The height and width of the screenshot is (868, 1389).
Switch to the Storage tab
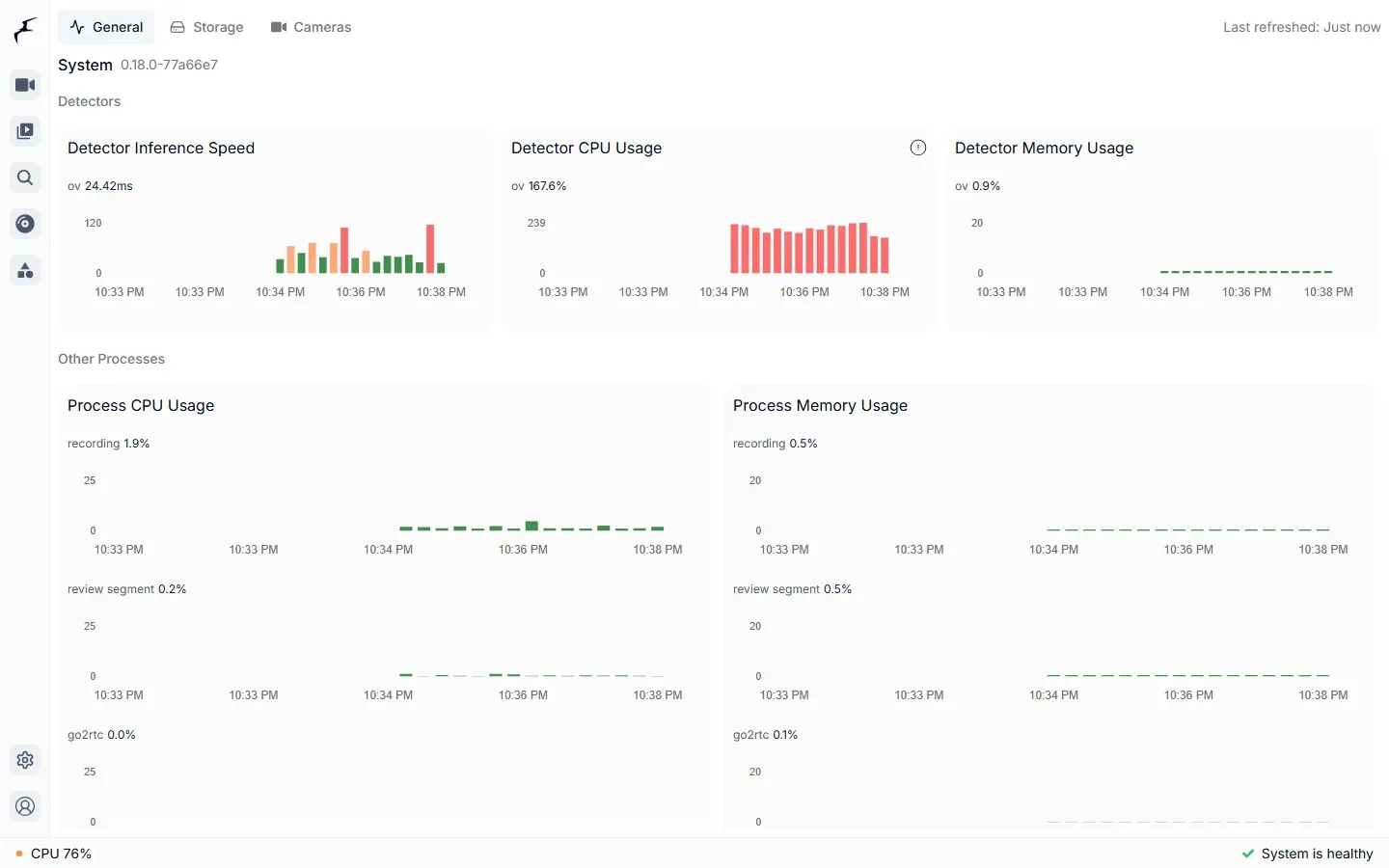206,27
